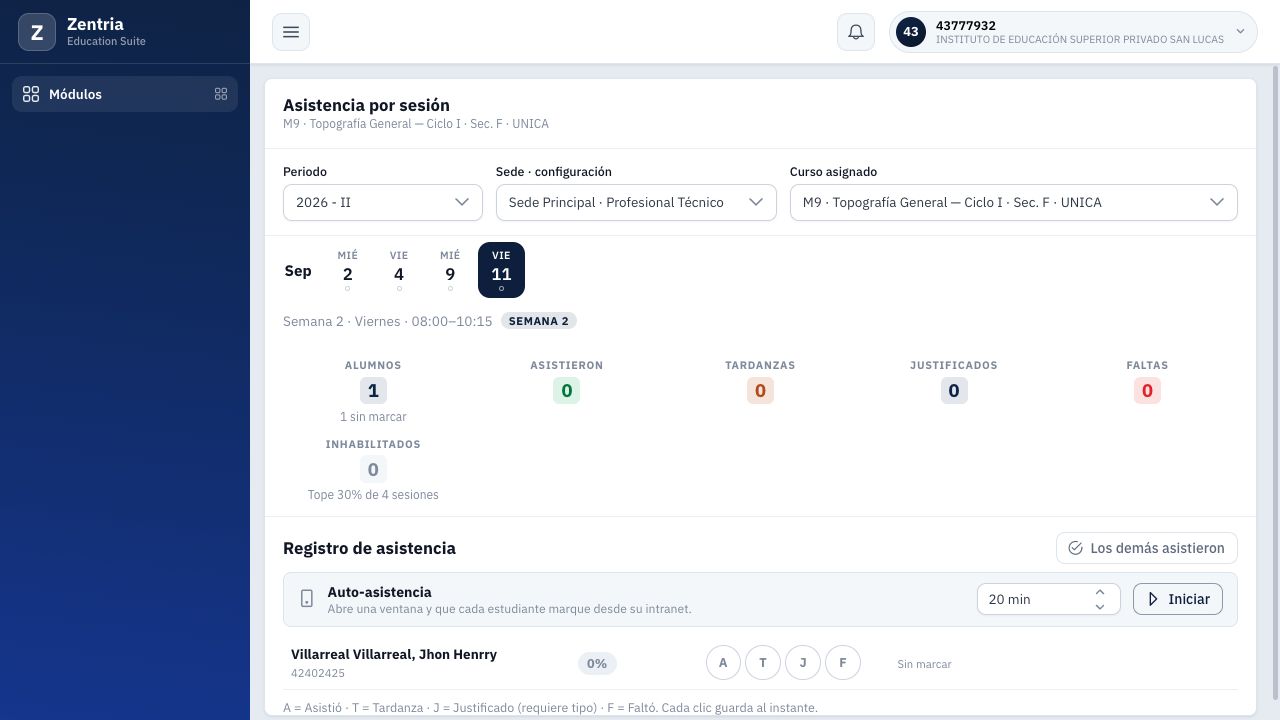Mark student as Justificado (J)
Image resolution: width=1280 pixels, height=720 pixels.
tap(803, 662)
